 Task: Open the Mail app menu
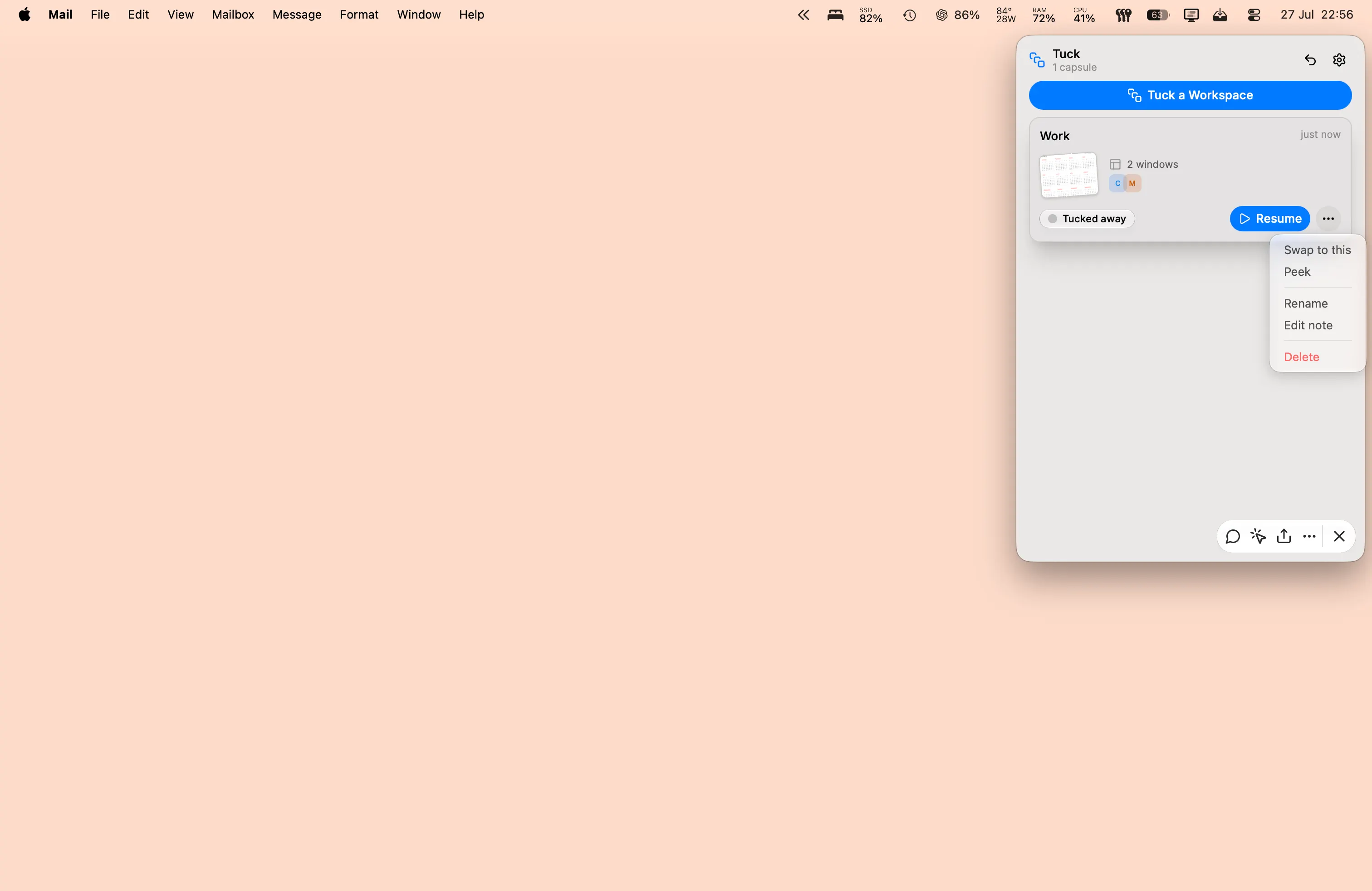tap(60, 15)
